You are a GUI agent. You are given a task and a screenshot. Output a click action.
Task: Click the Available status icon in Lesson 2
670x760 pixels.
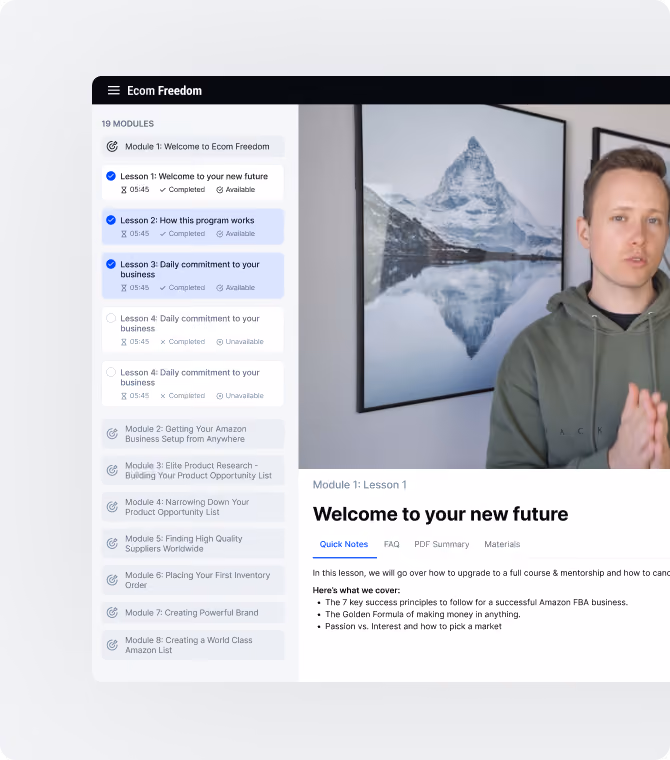220,234
